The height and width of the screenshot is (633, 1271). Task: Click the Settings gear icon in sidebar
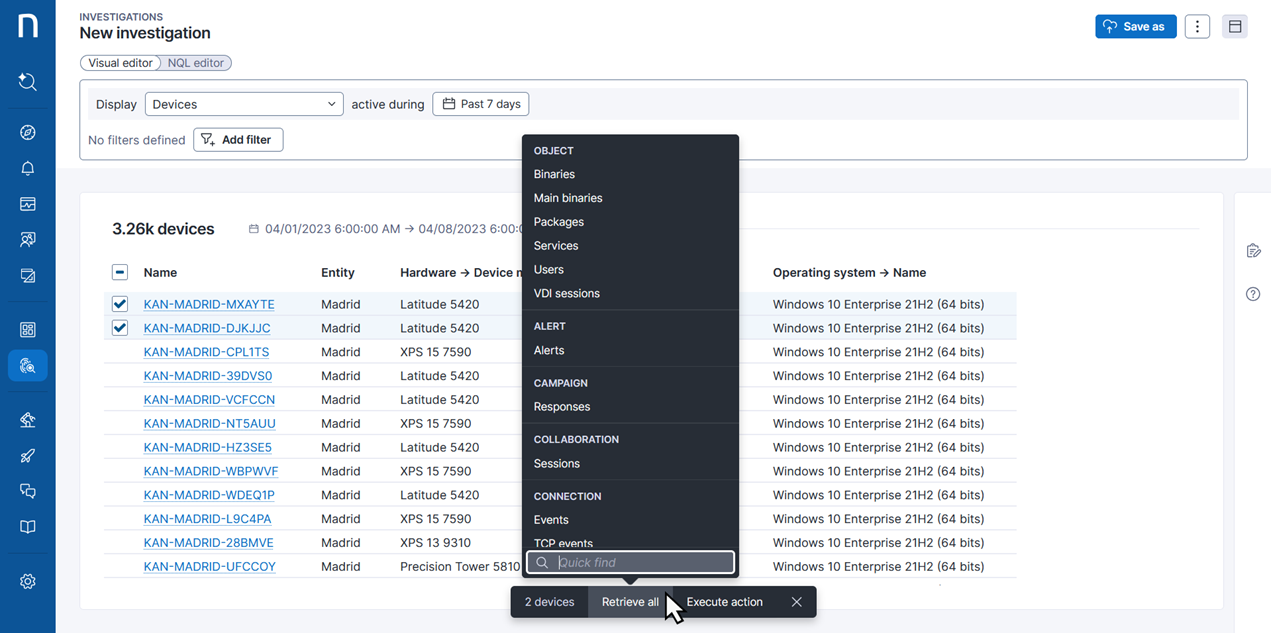point(28,581)
